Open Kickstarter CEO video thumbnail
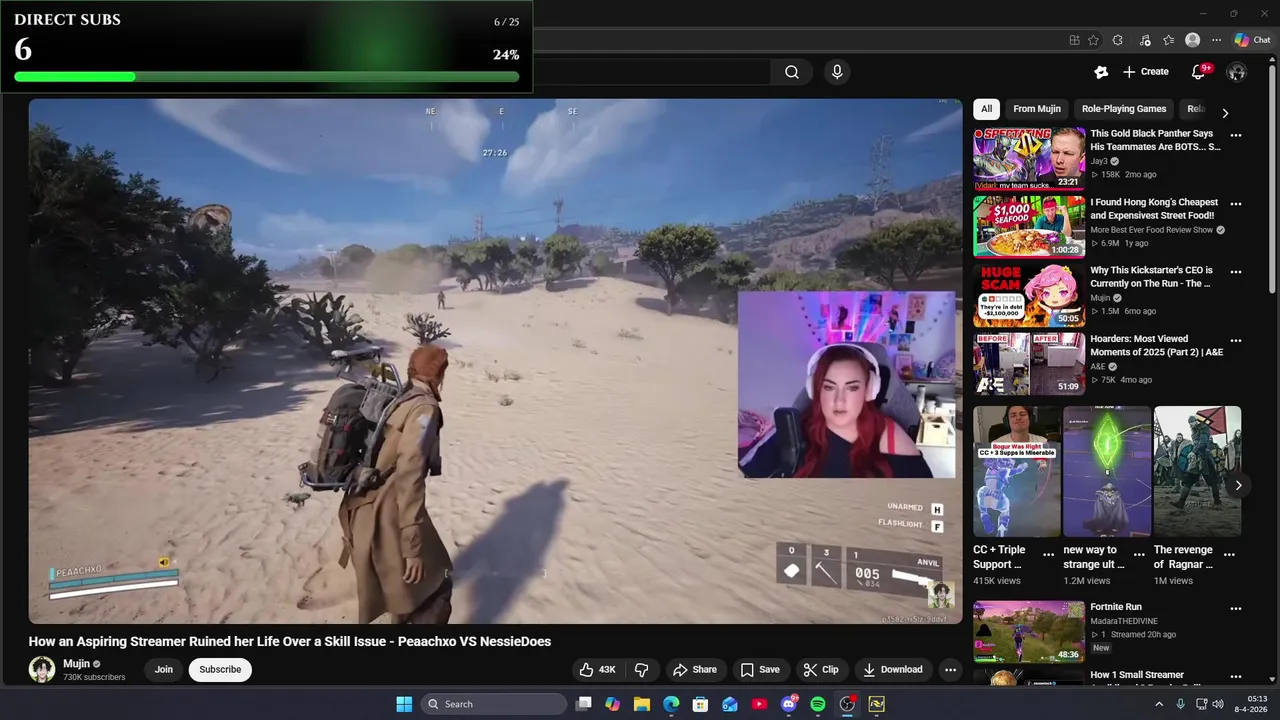The image size is (1280, 720). pos(1029,296)
